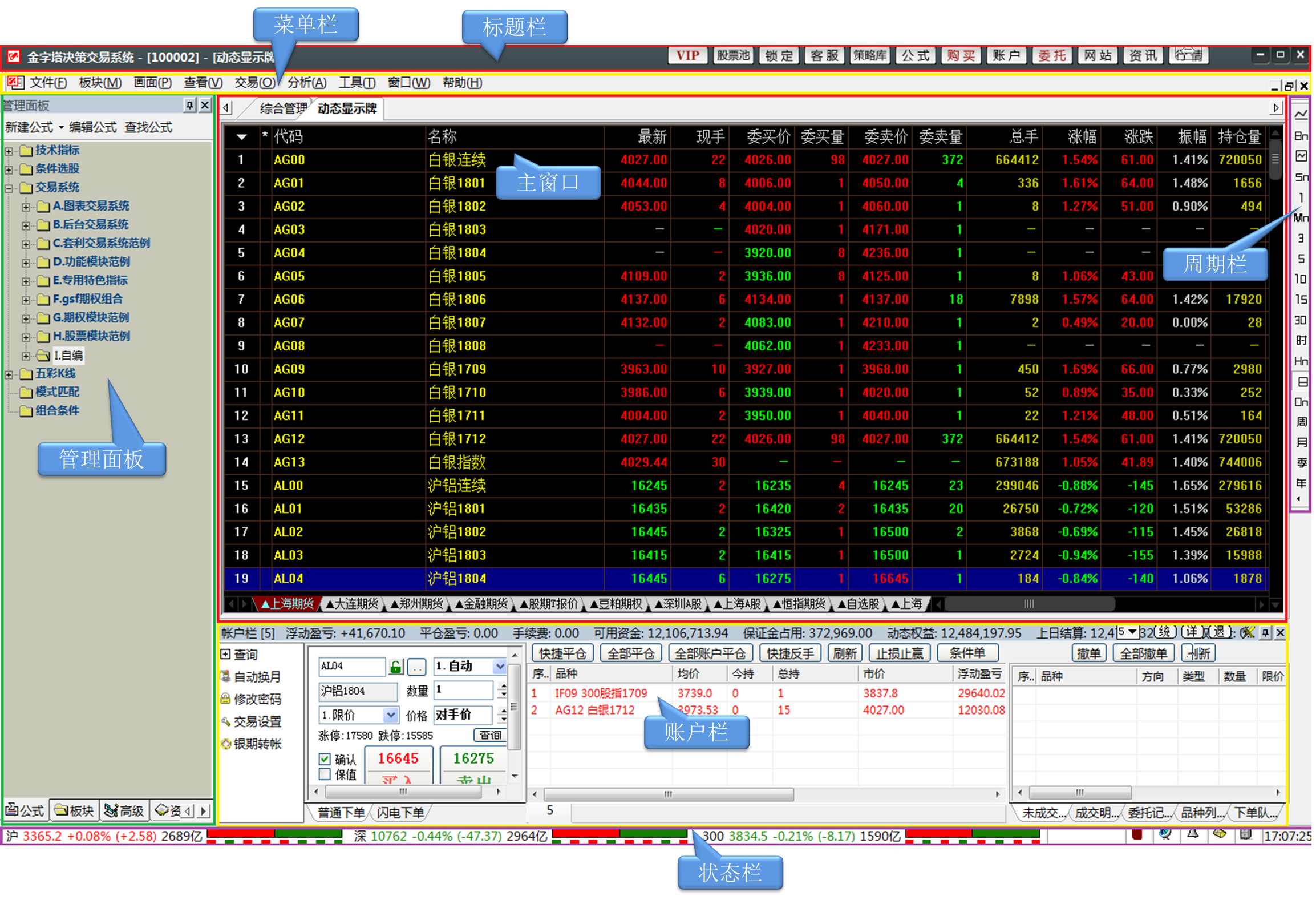Open the 1.限价 order type dropdown
This screenshot has height=904, width=1316.
(391, 715)
